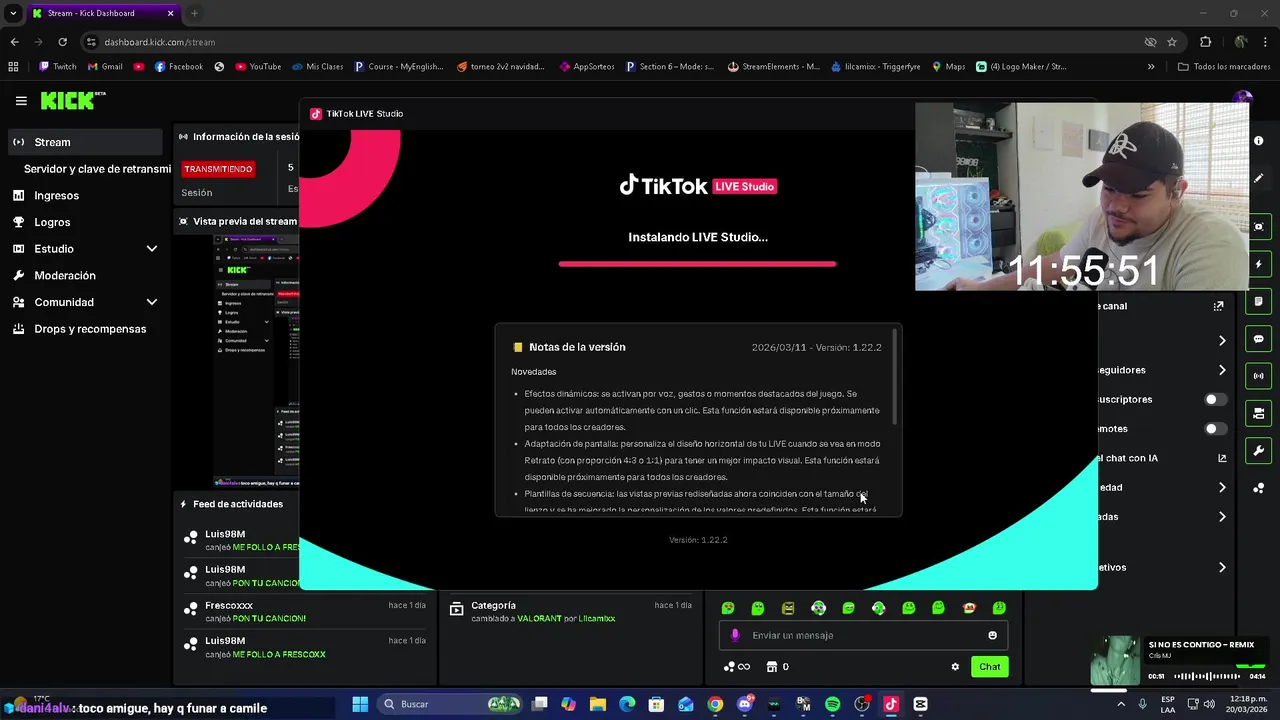This screenshot has width=1280, height=720.
Task: Click the dashboard.kick.com/stream address bar
Action: pos(159,42)
